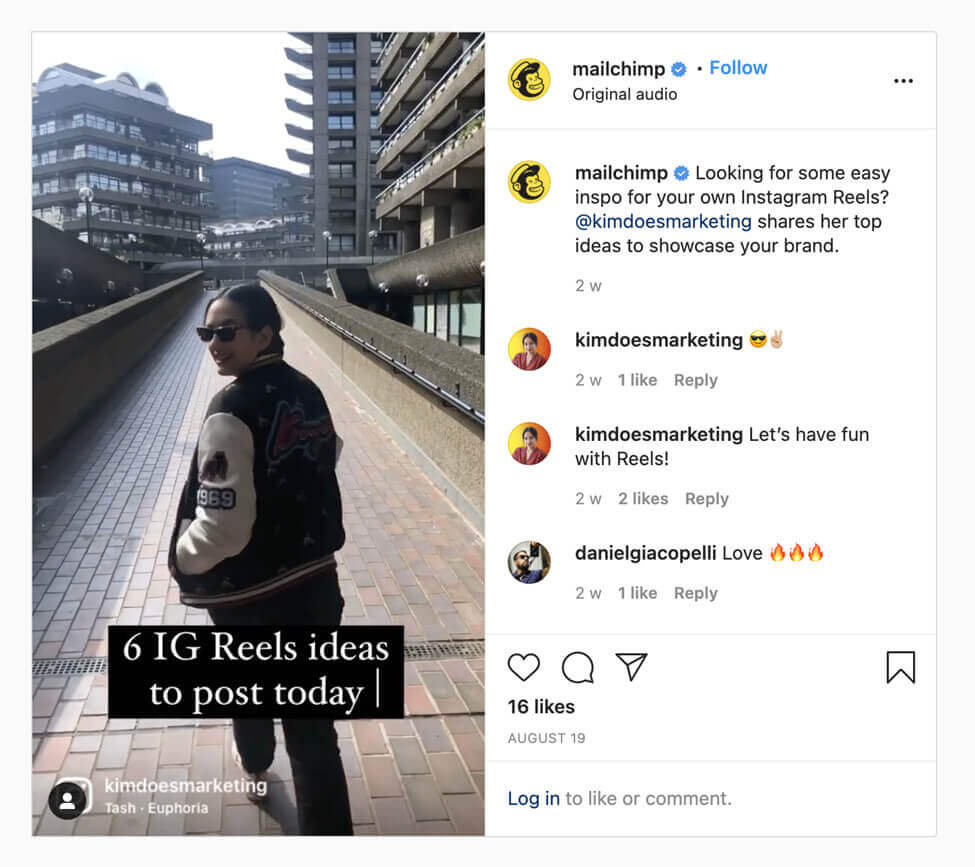Click Original audio under mailchimp's name
Image resolution: width=975 pixels, height=867 pixels.
623,94
